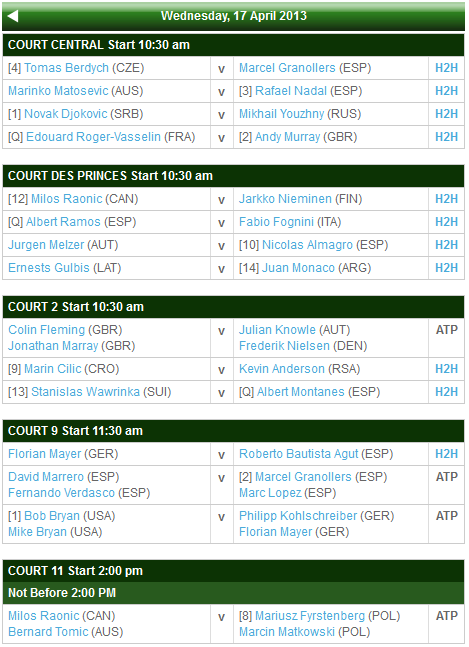Viewport: 469px width, 647px height.
Task: Go to previous day using left arrow
Action: [13, 16]
